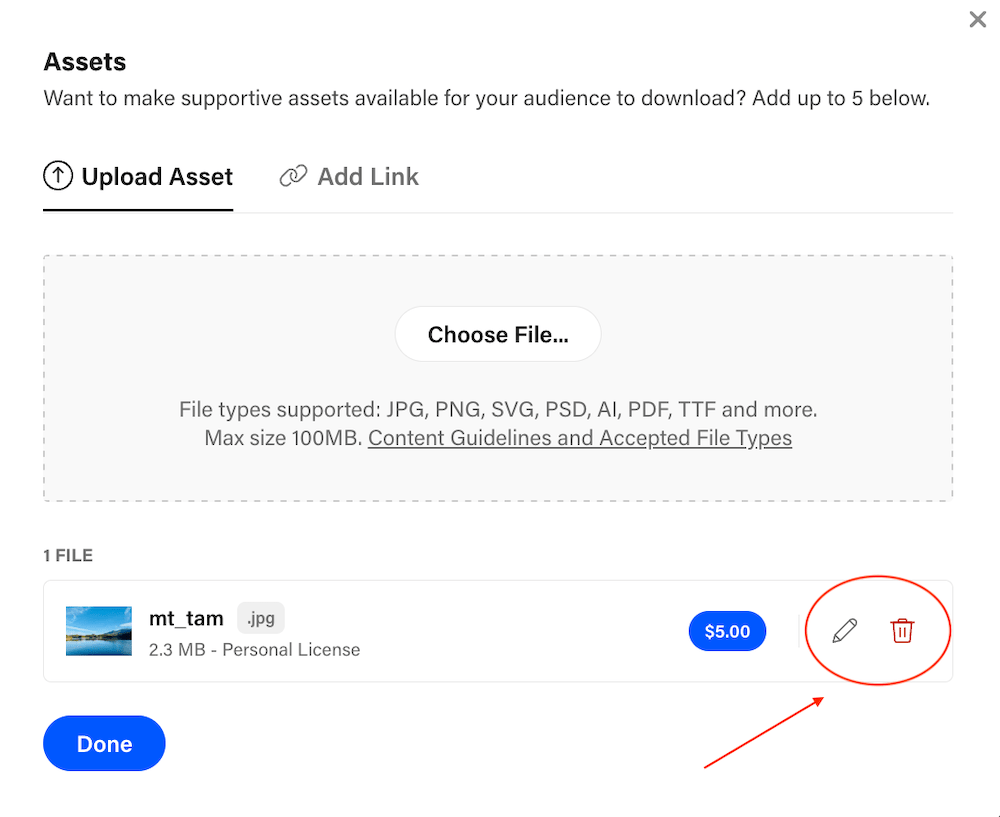This screenshot has height=817, width=1000.
Task: Select the upload arrow icon beside Upload Asset
Action: (59, 175)
